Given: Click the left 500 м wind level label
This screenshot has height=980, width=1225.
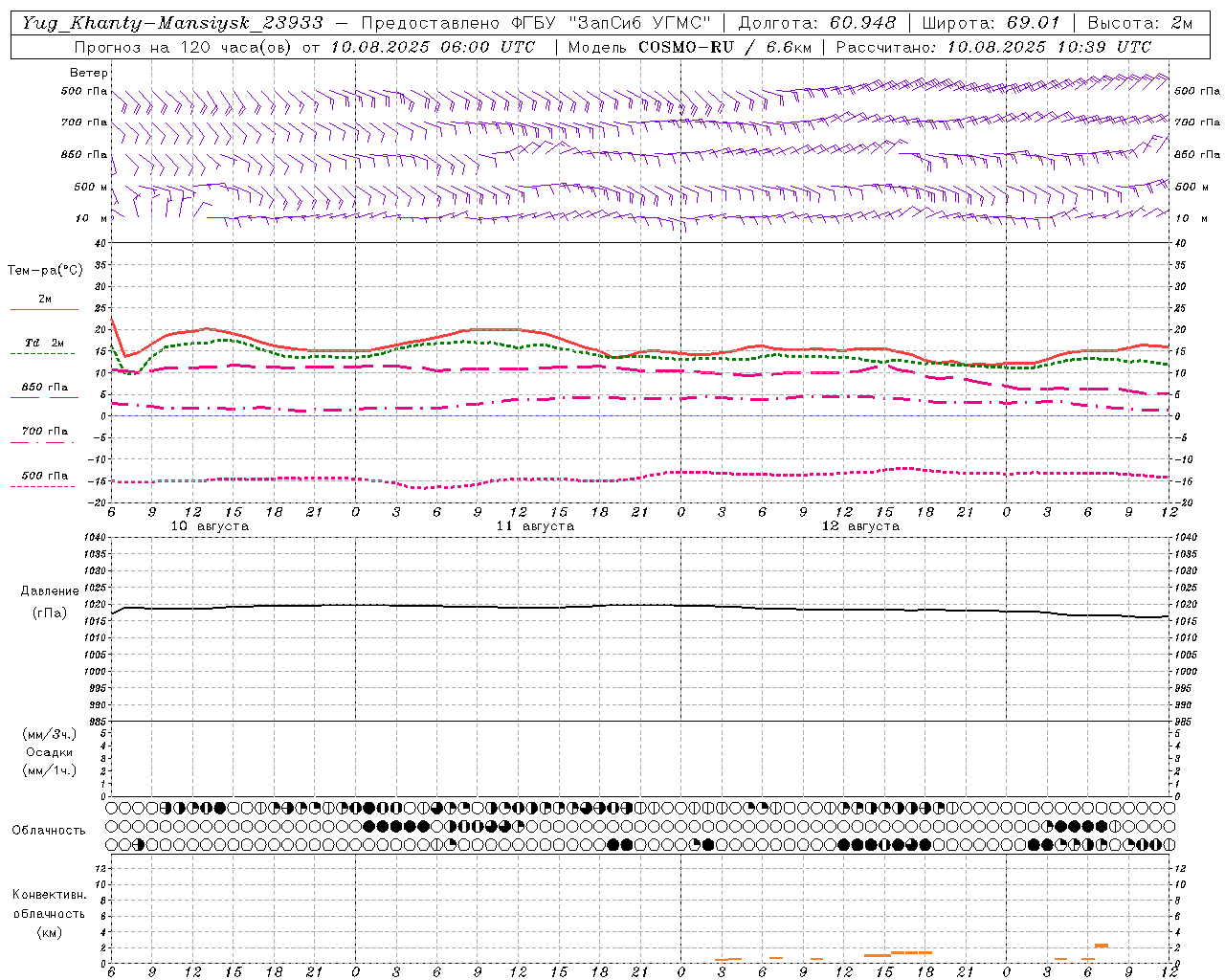Looking at the screenshot, I should click(91, 187).
